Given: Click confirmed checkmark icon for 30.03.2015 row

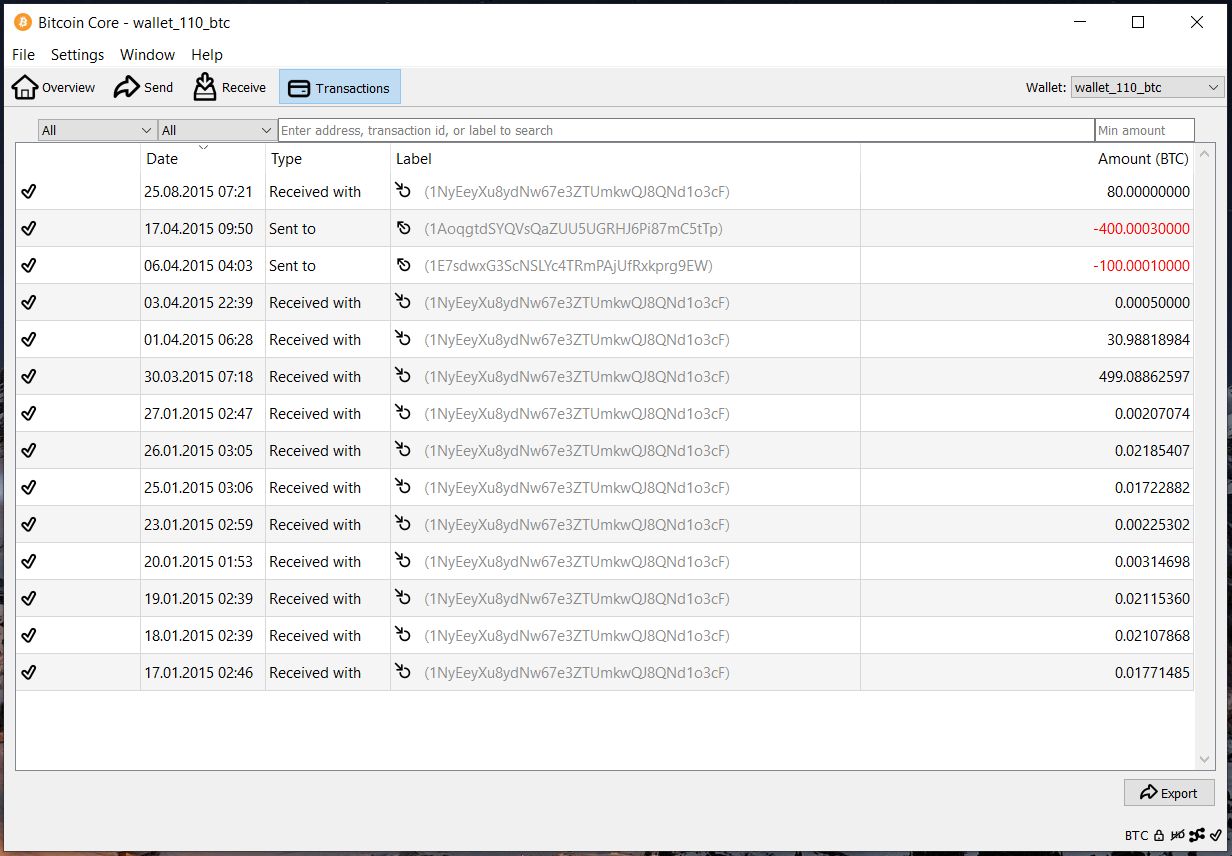Looking at the screenshot, I should coord(29,376).
